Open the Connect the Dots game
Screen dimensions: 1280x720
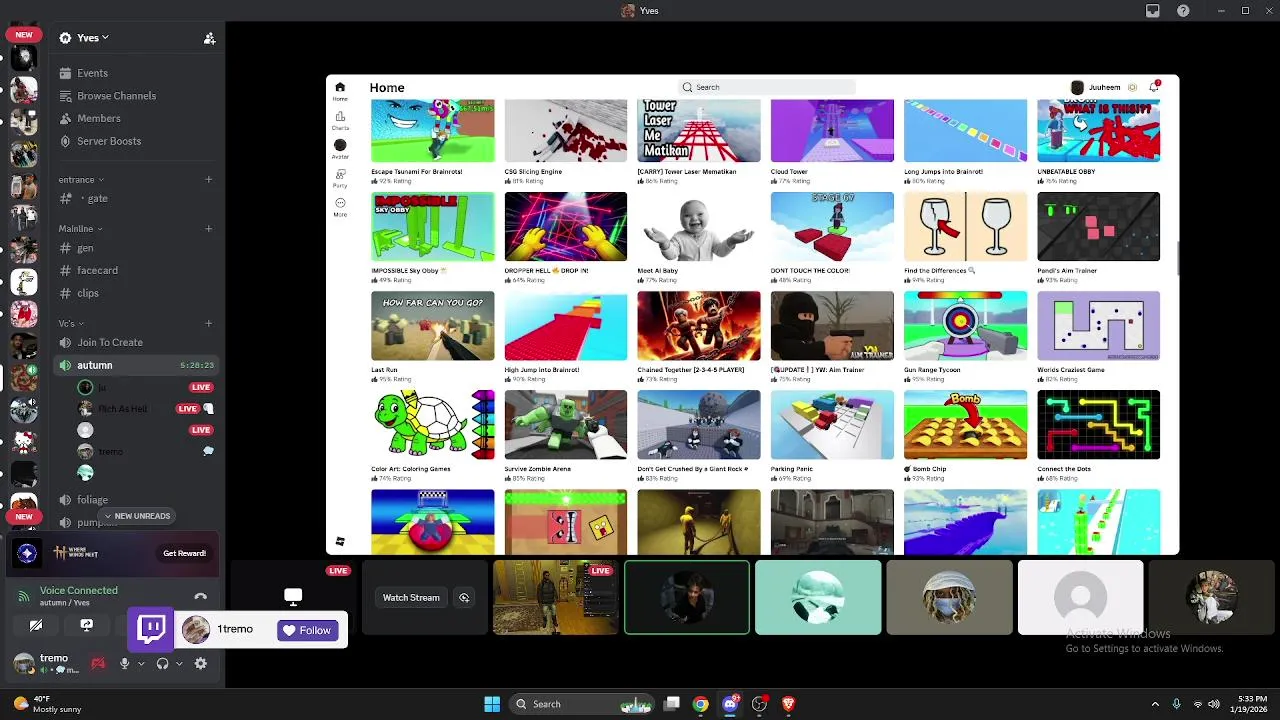click(x=1098, y=425)
